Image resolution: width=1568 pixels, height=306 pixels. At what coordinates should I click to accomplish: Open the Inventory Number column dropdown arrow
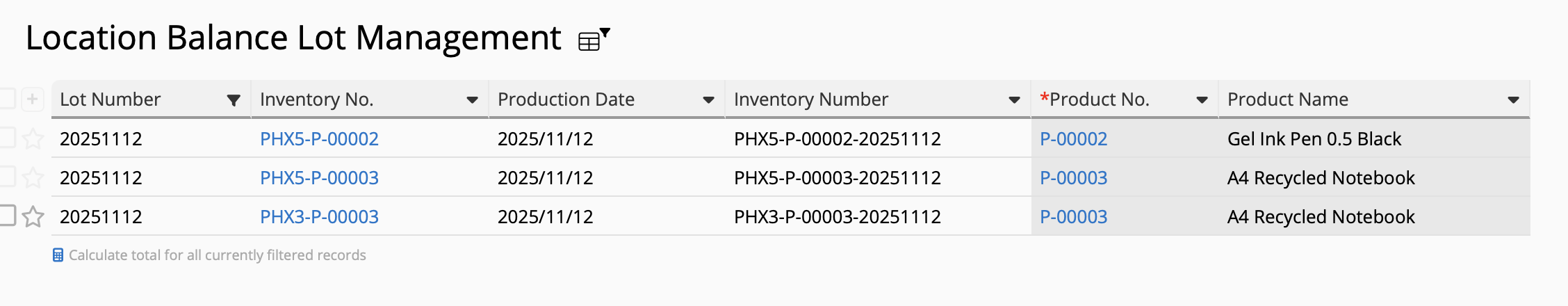[x=1014, y=100]
